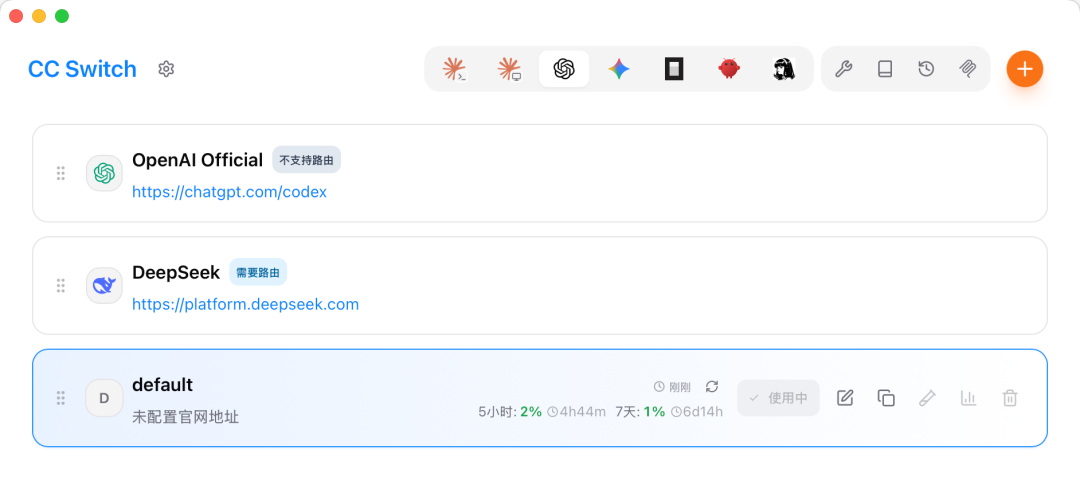The height and width of the screenshot is (492, 1080).
Task: Maximize the window with green button
Action: (62, 16)
